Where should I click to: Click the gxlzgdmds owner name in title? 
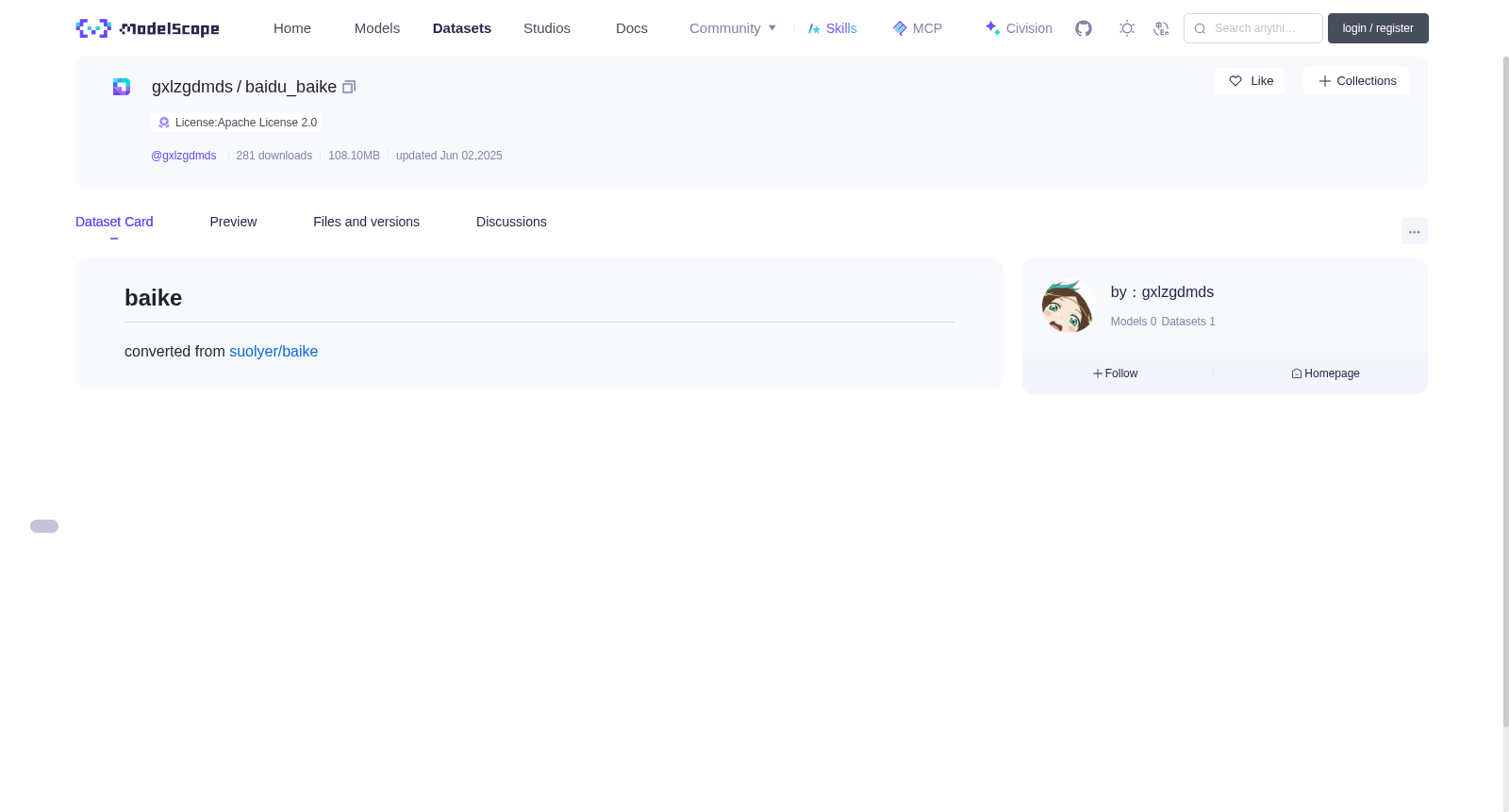click(x=192, y=87)
